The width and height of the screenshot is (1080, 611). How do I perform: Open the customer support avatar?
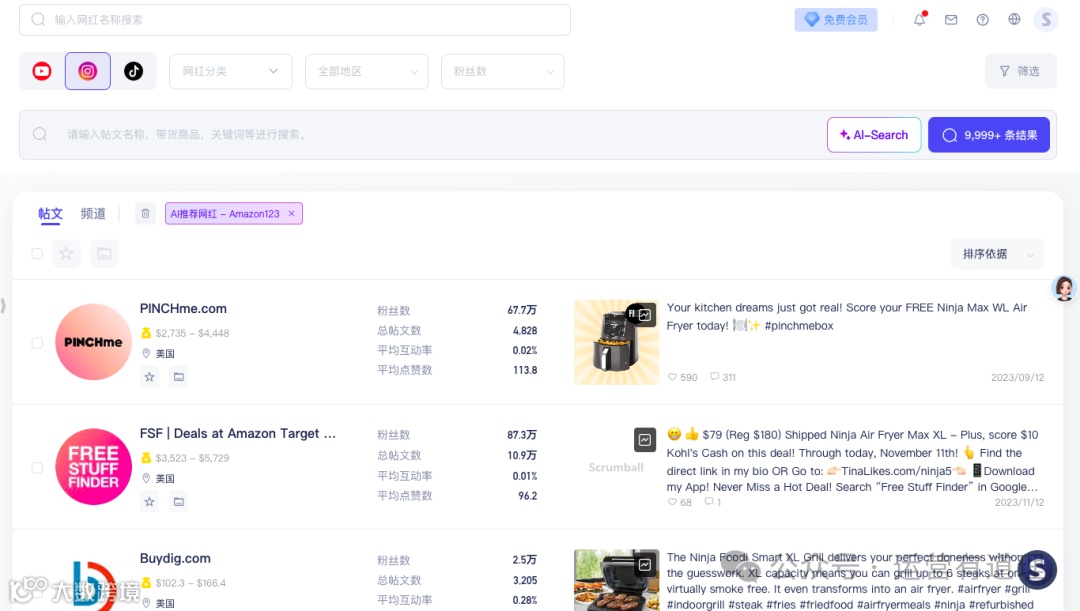pos(1064,288)
